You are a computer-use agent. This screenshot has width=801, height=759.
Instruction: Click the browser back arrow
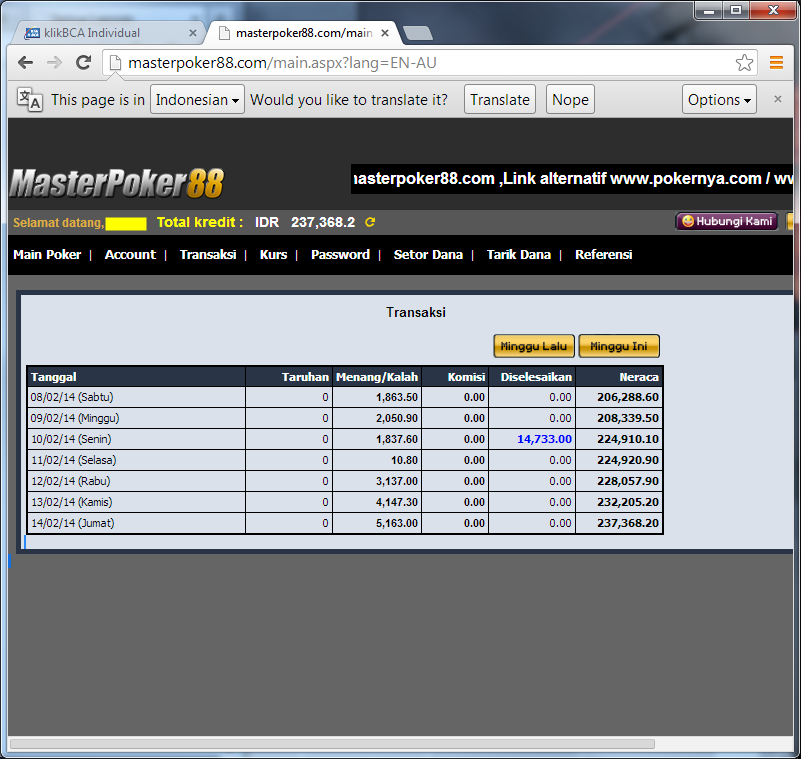[x=25, y=63]
